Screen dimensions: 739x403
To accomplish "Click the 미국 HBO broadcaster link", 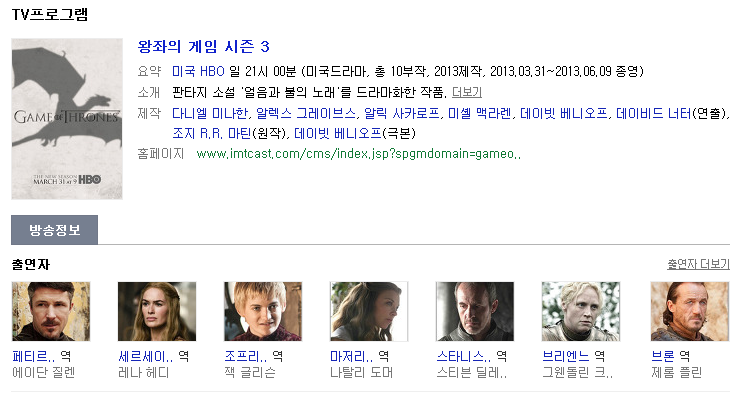I will [x=198, y=71].
